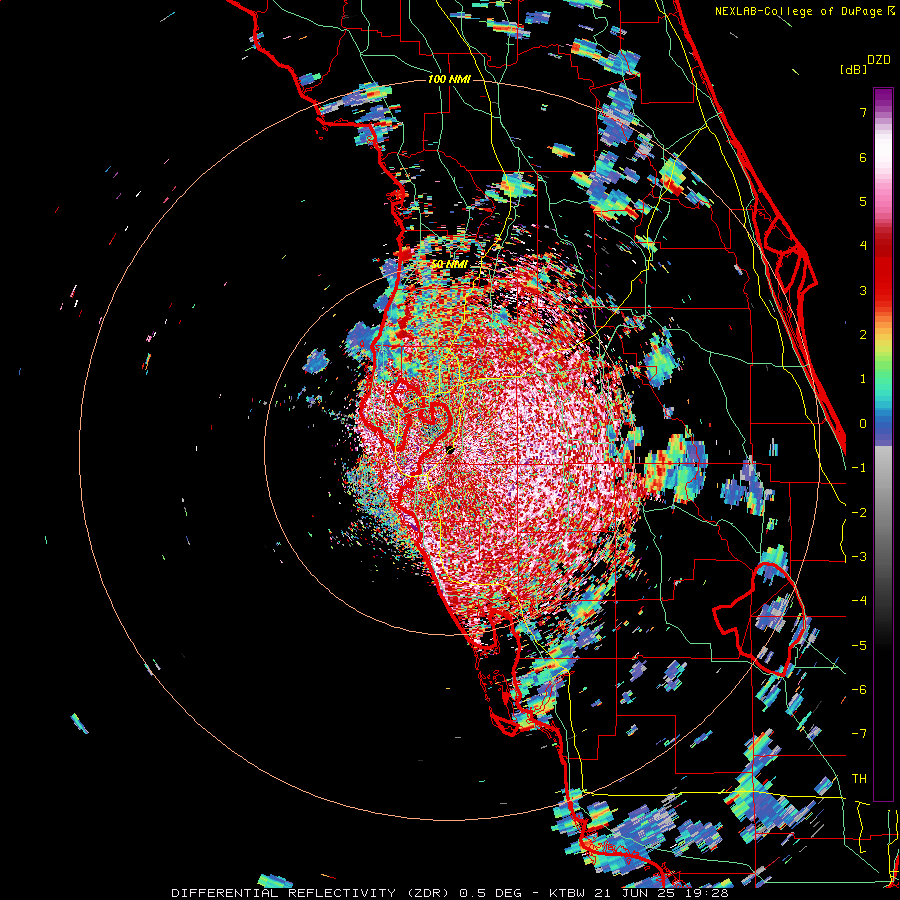900x900 pixels.
Task: Click the -7 value on the color scale
Action: click(x=859, y=734)
